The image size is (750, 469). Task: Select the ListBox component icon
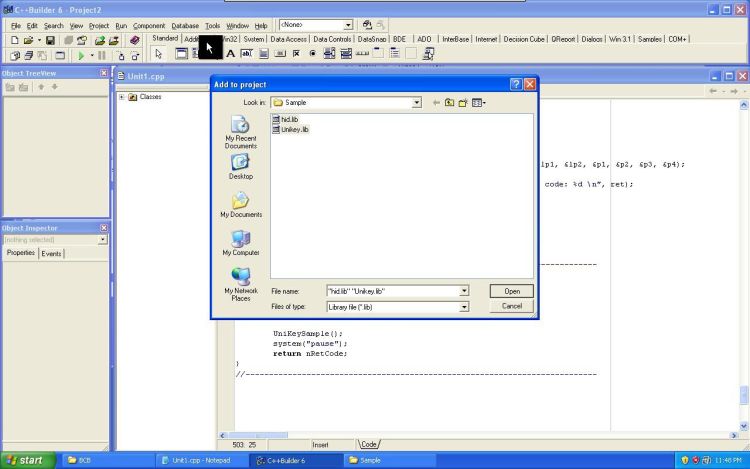click(329, 54)
